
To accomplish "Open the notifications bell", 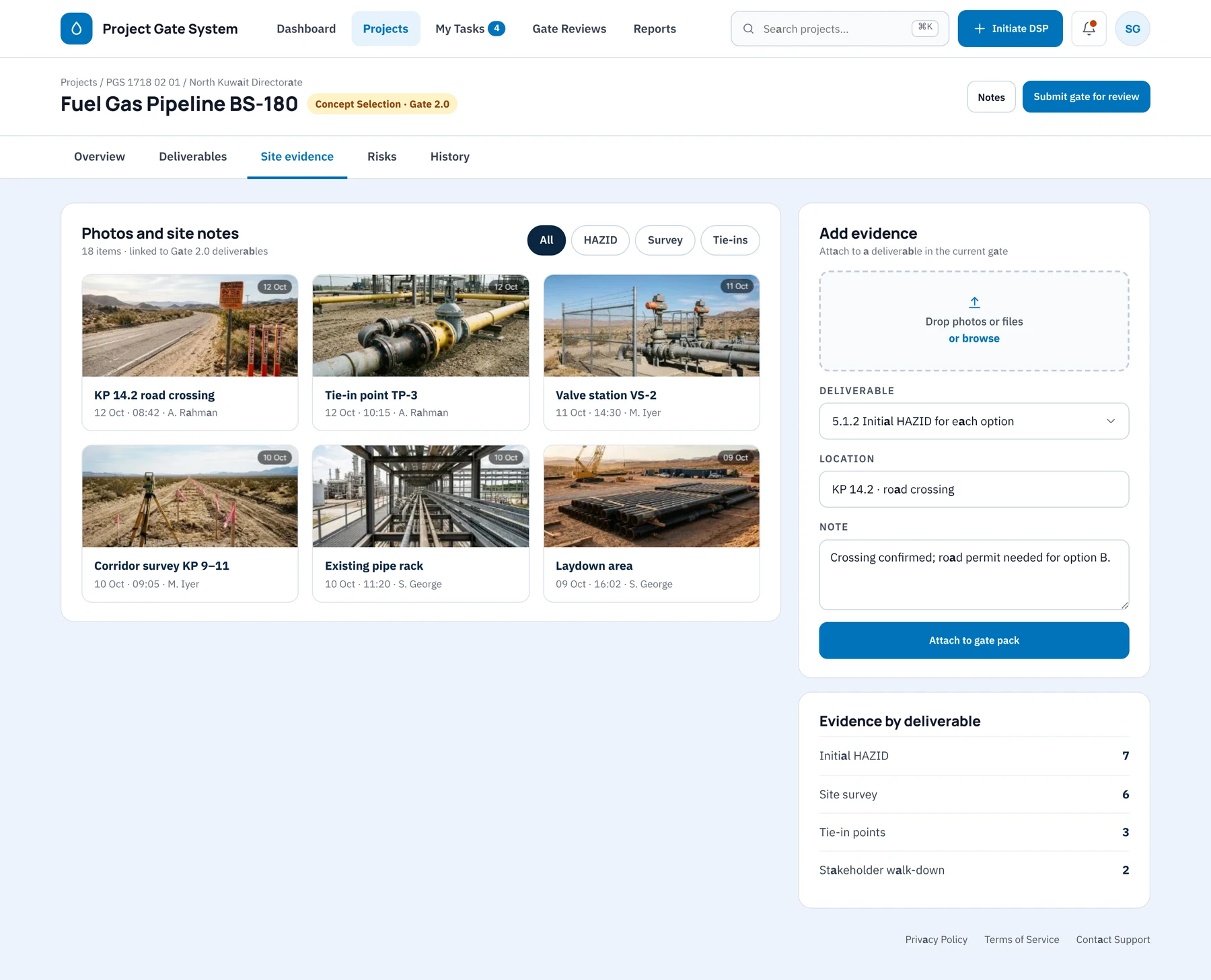I will click(x=1089, y=29).
